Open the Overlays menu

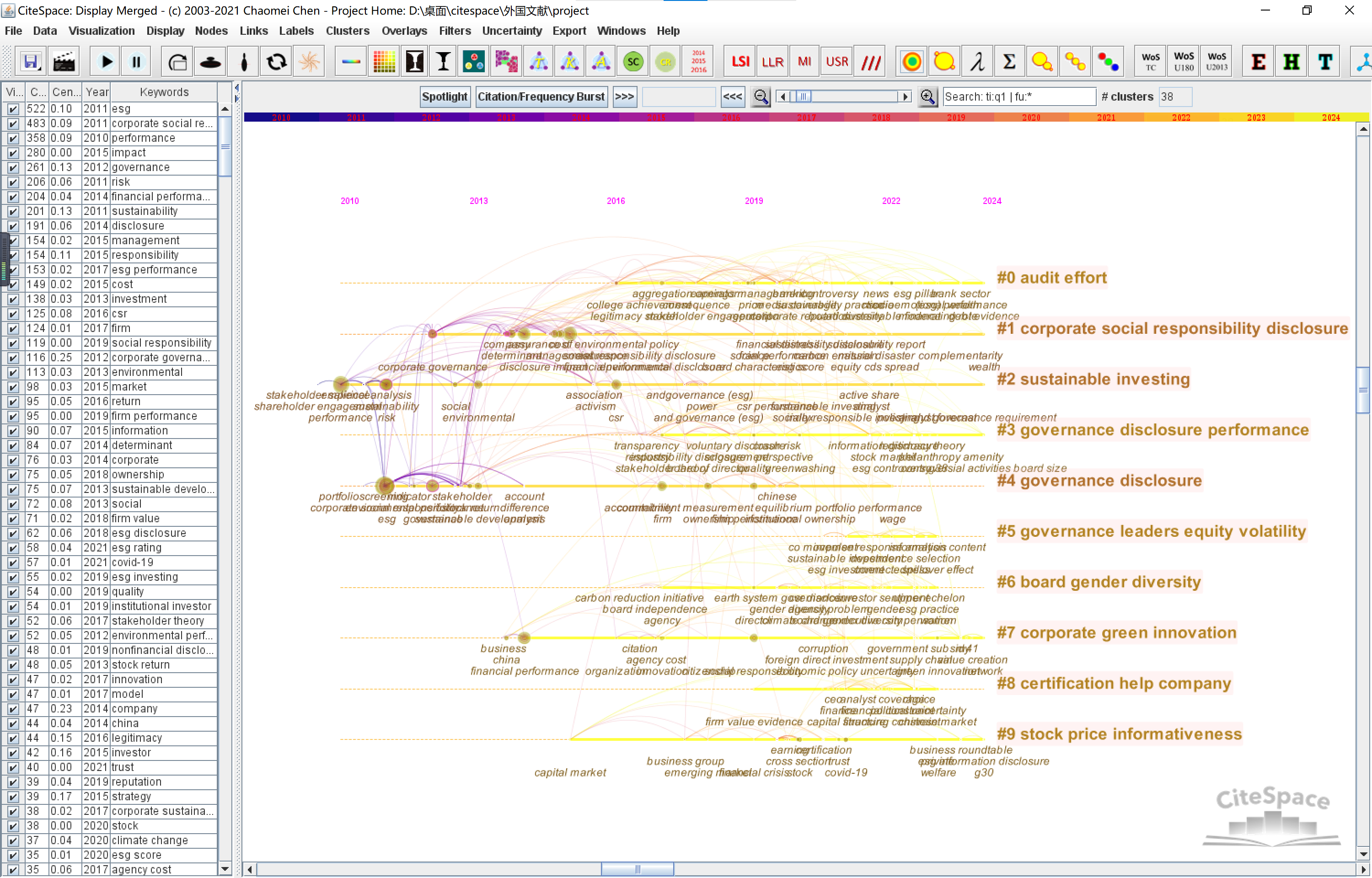click(x=404, y=31)
